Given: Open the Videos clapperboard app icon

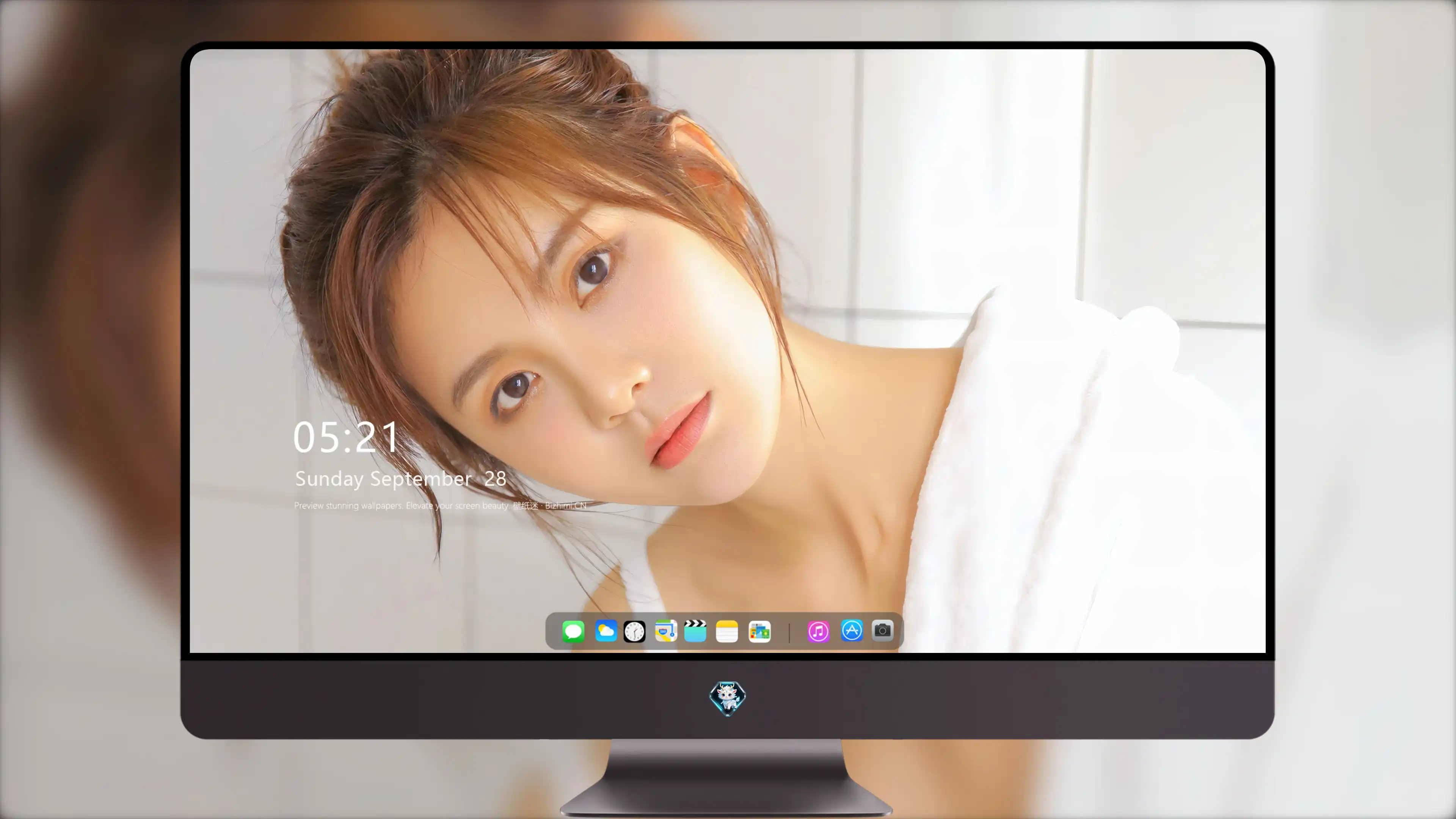Looking at the screenshot, I should [695, 631].
